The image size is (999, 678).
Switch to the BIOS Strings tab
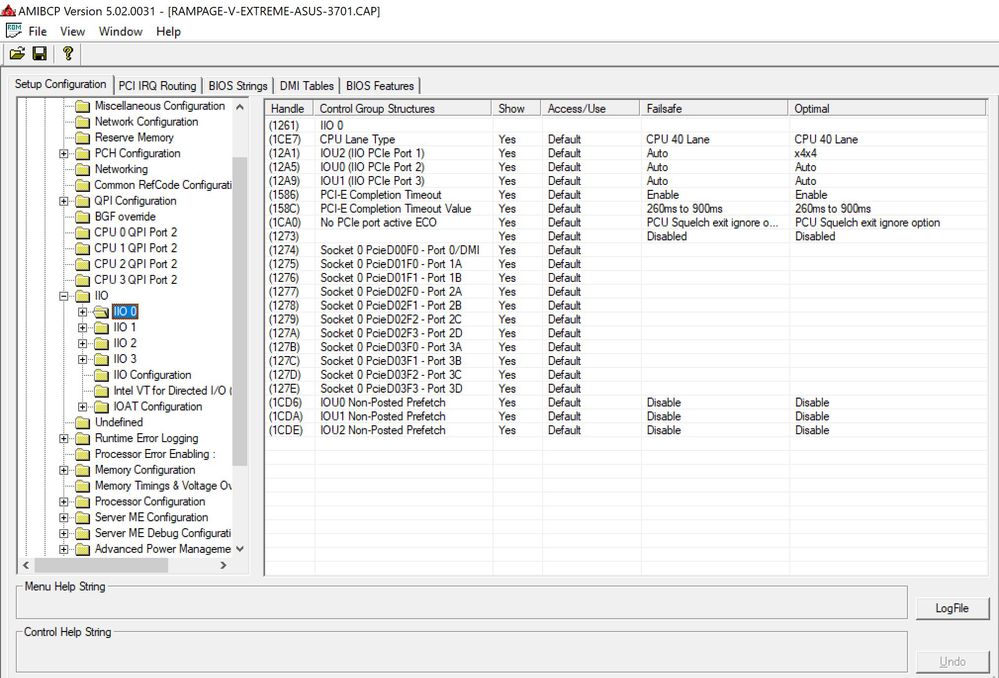tap(238, 85)
